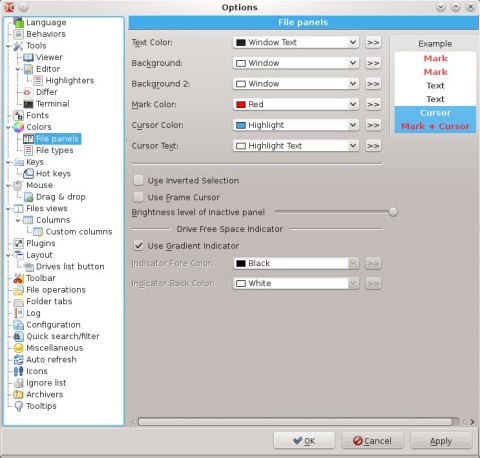480x458 pixels.
Task: Uncheck the Use Gradient Indicator option
Action: pos(138,246)
